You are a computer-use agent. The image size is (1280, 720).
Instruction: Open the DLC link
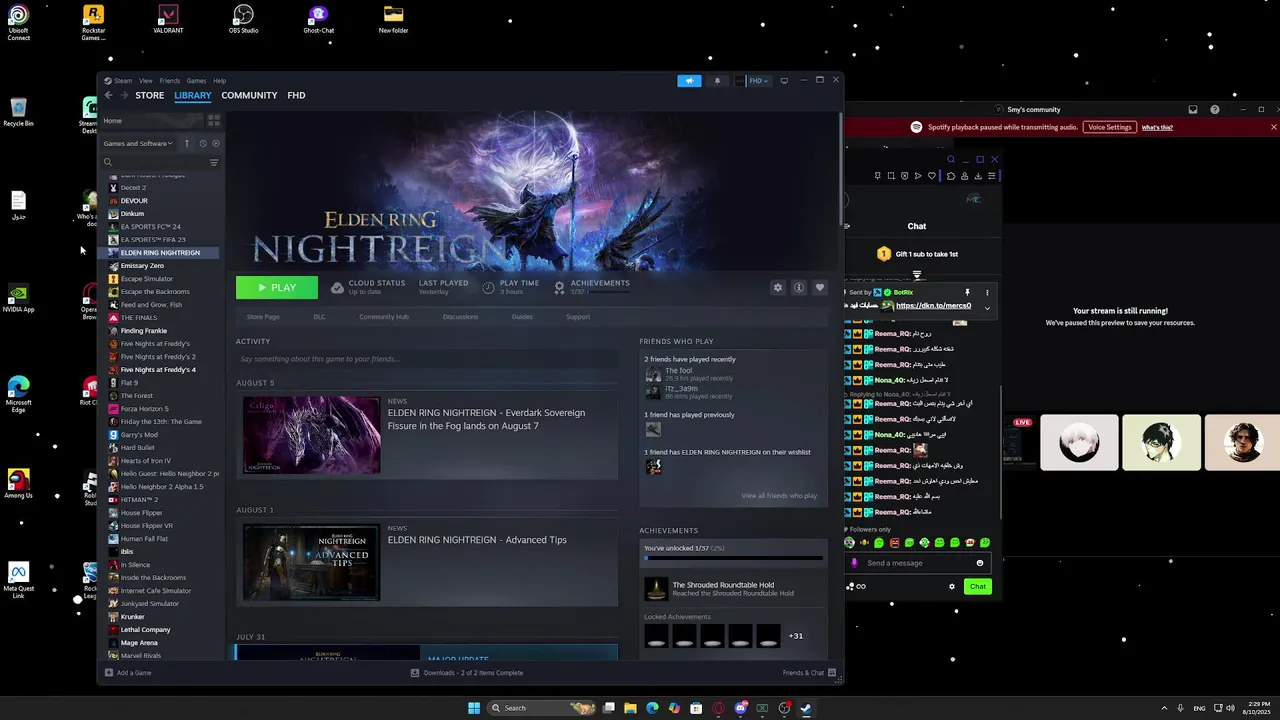(x=319, y=317)
